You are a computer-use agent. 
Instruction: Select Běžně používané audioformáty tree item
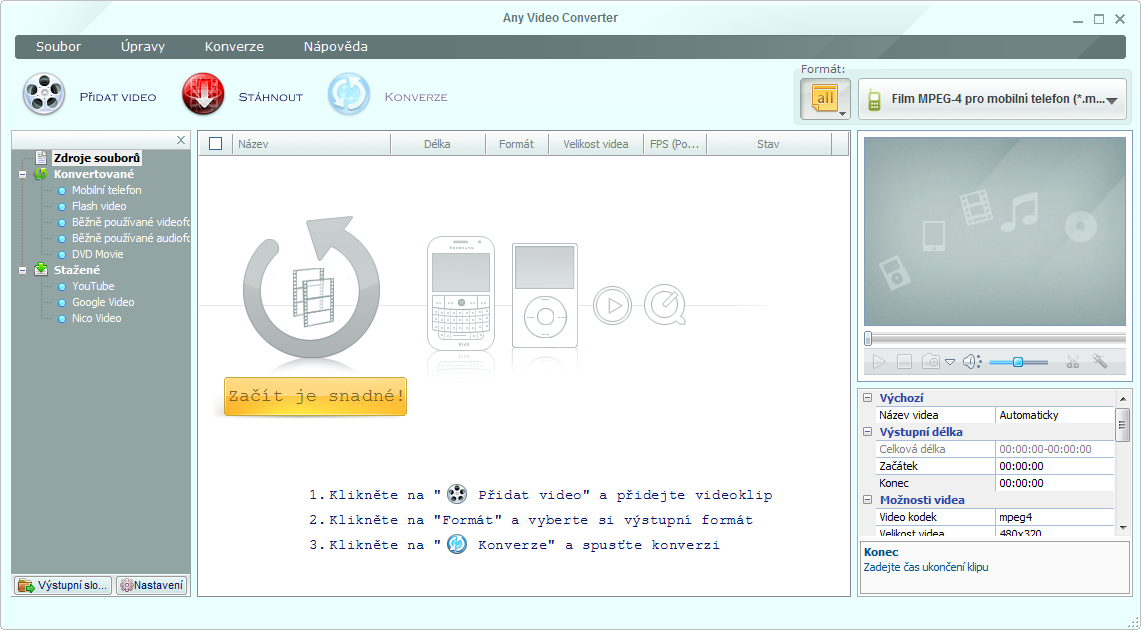[x=131, y=238]
